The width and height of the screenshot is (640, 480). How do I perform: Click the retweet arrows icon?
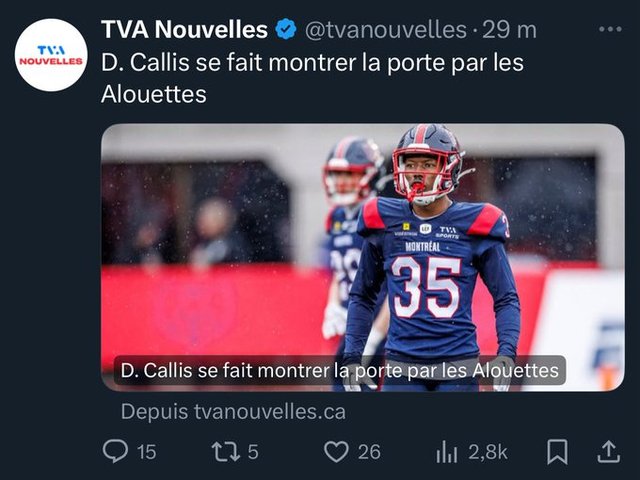[x=225, y=452]
